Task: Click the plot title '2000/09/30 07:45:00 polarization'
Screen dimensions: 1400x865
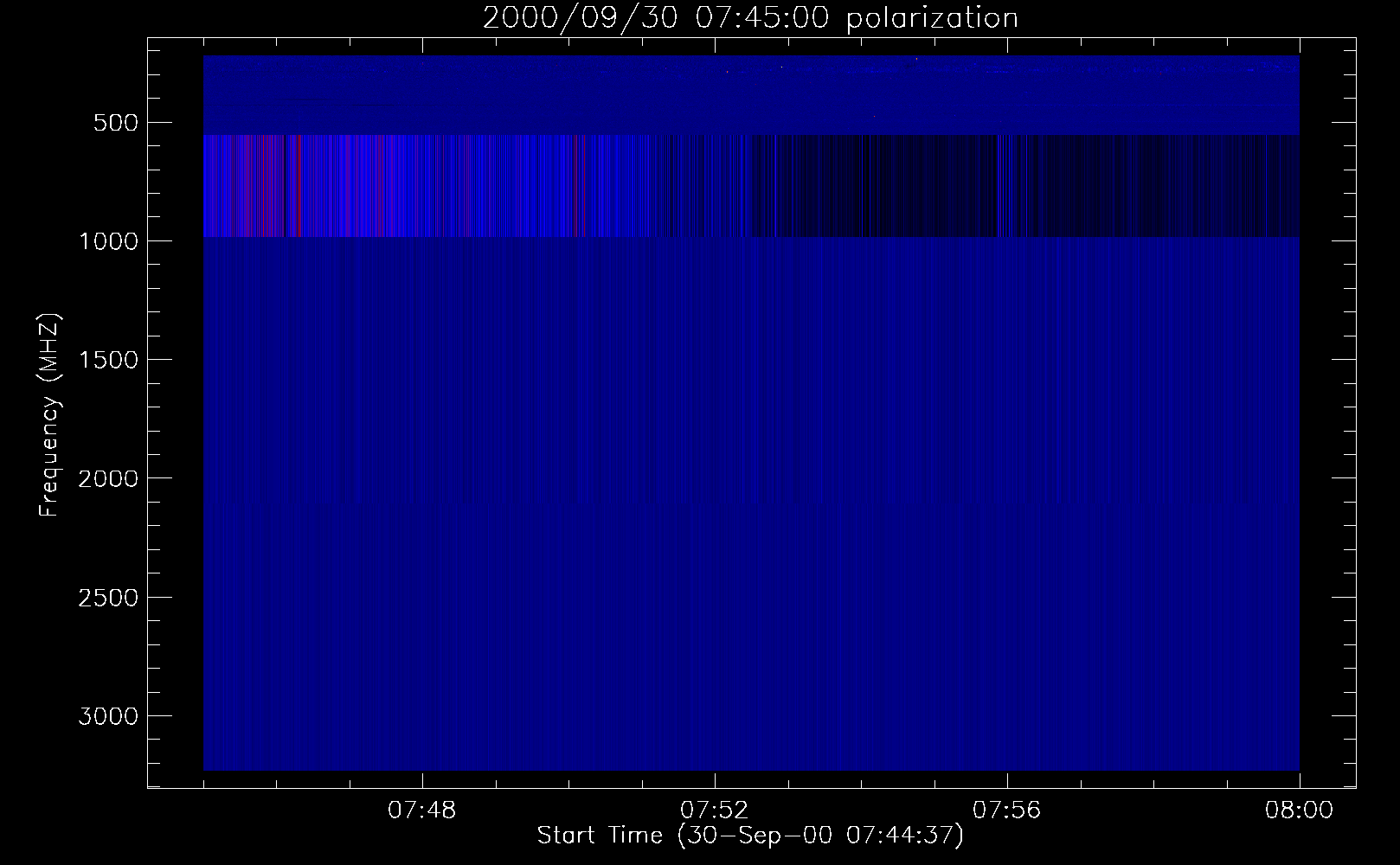Action: coord(750,18)
